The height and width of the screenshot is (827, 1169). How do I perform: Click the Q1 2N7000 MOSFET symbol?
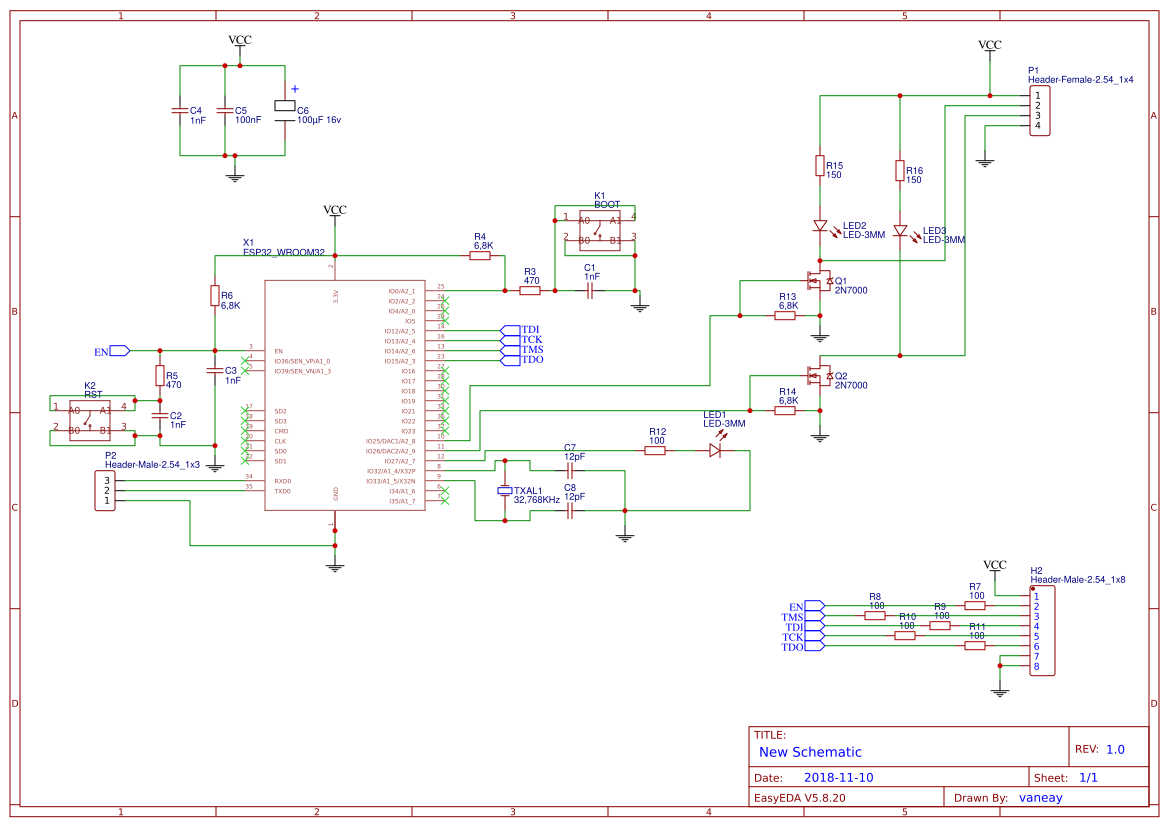click(820, 280)
